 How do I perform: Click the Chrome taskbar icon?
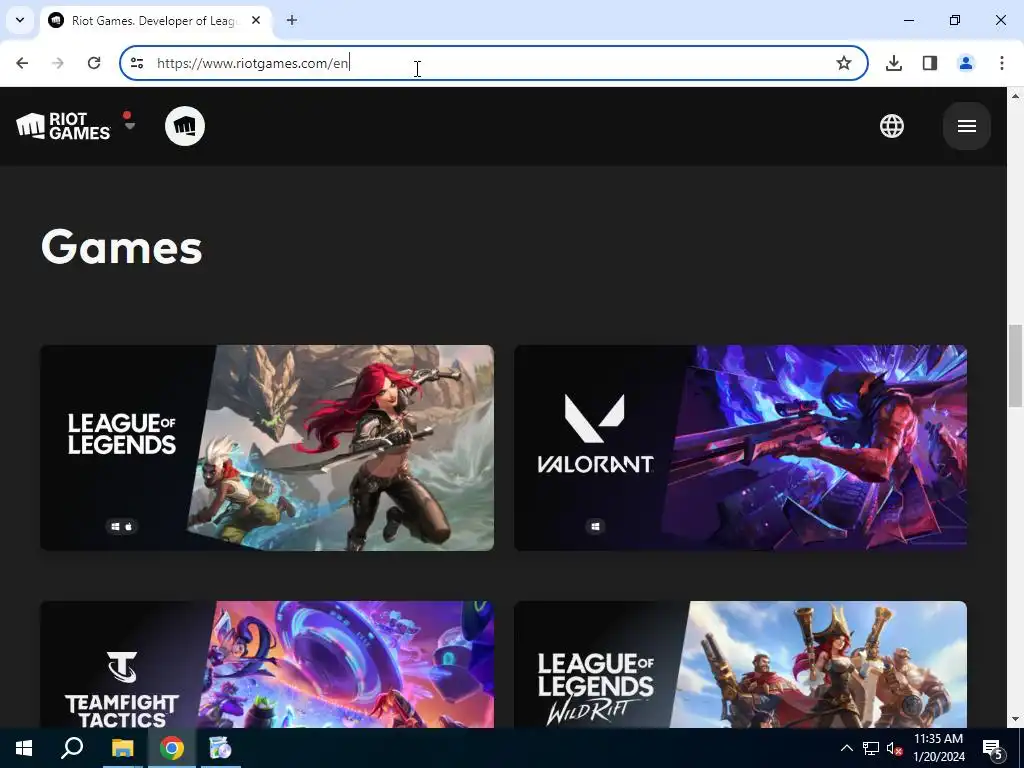coord(171,748)
